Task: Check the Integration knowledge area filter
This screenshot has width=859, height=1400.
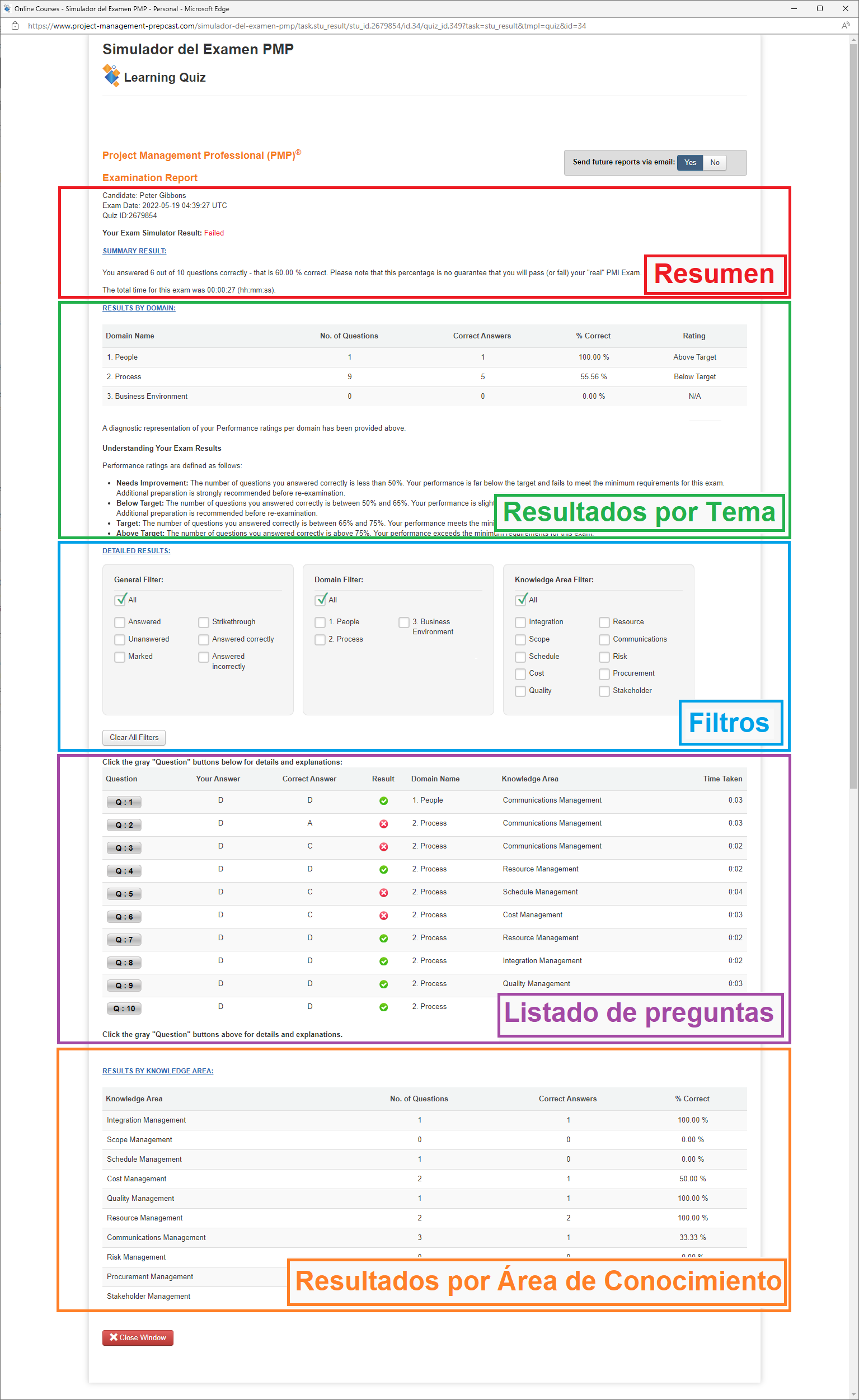Action: 520,622
